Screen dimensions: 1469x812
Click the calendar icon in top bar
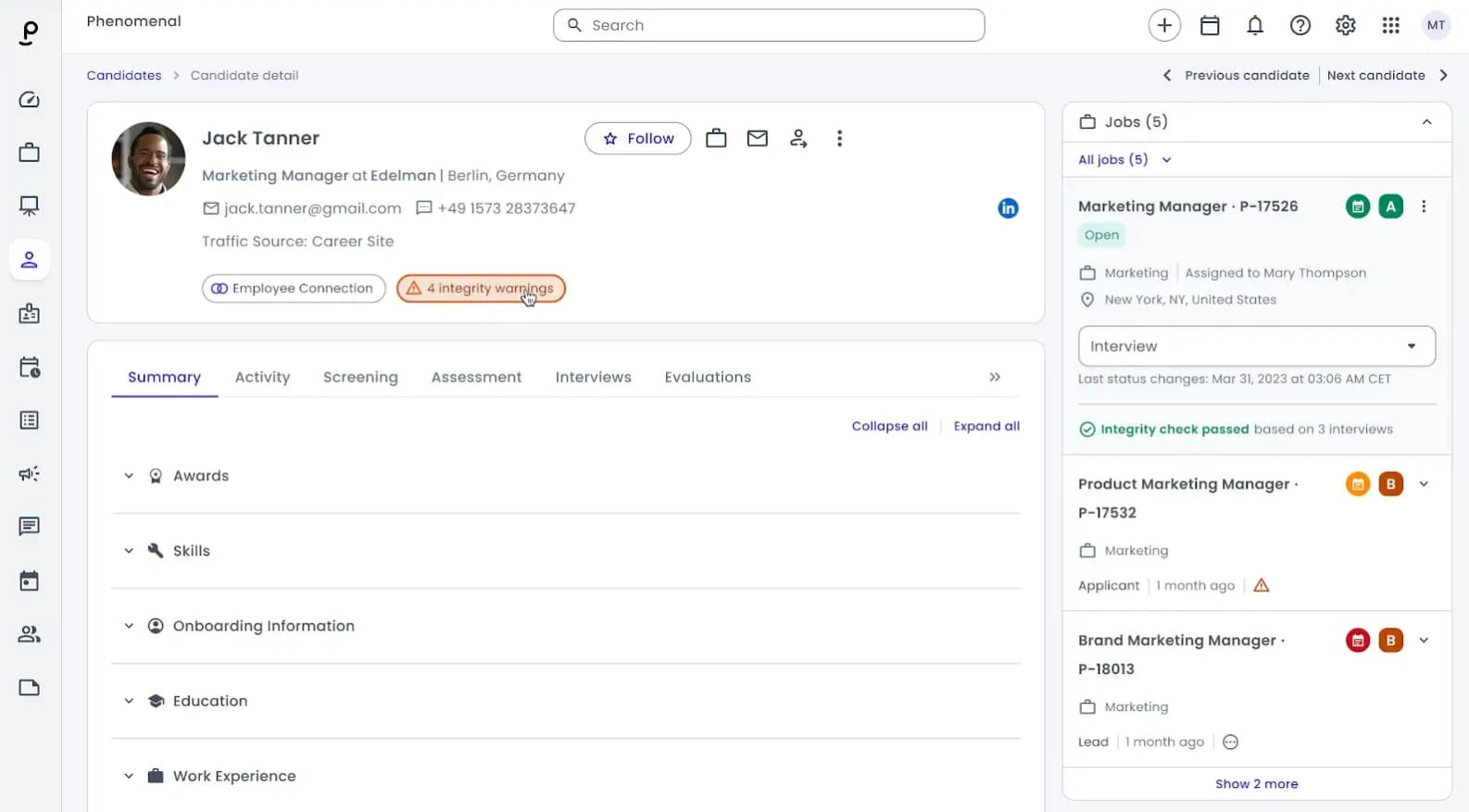[1209, 25]
